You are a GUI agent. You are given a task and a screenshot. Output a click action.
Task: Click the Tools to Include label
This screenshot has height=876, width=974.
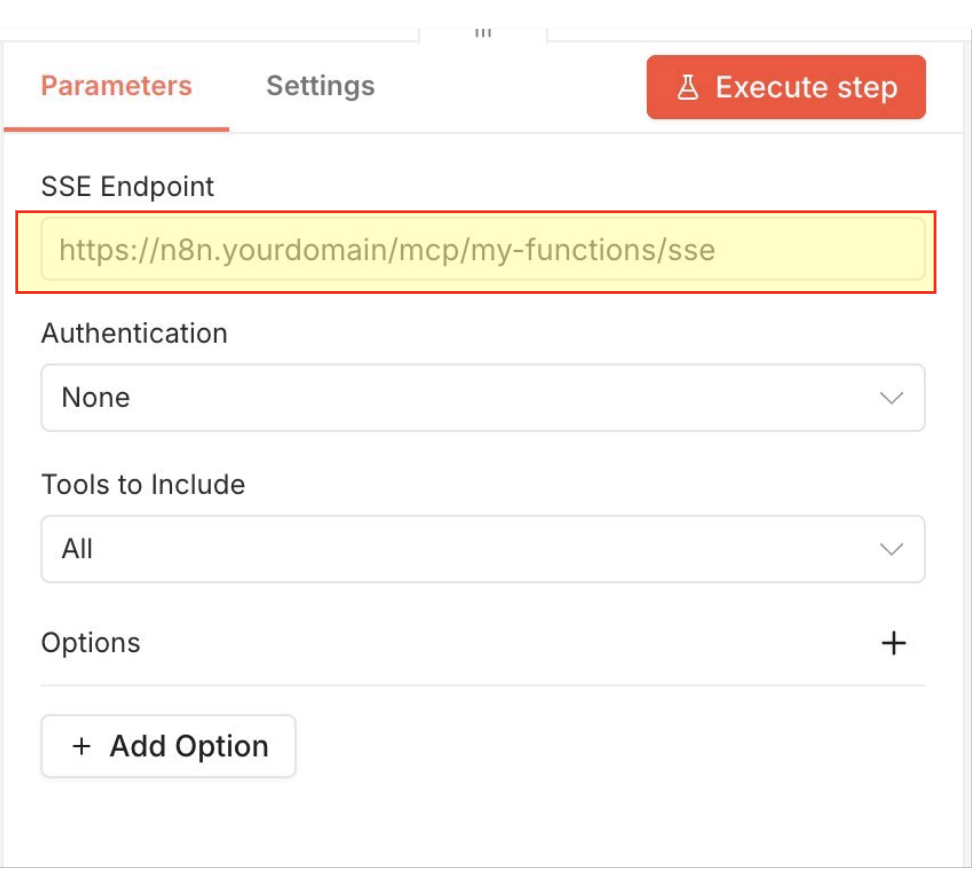(x=143, y=485)
